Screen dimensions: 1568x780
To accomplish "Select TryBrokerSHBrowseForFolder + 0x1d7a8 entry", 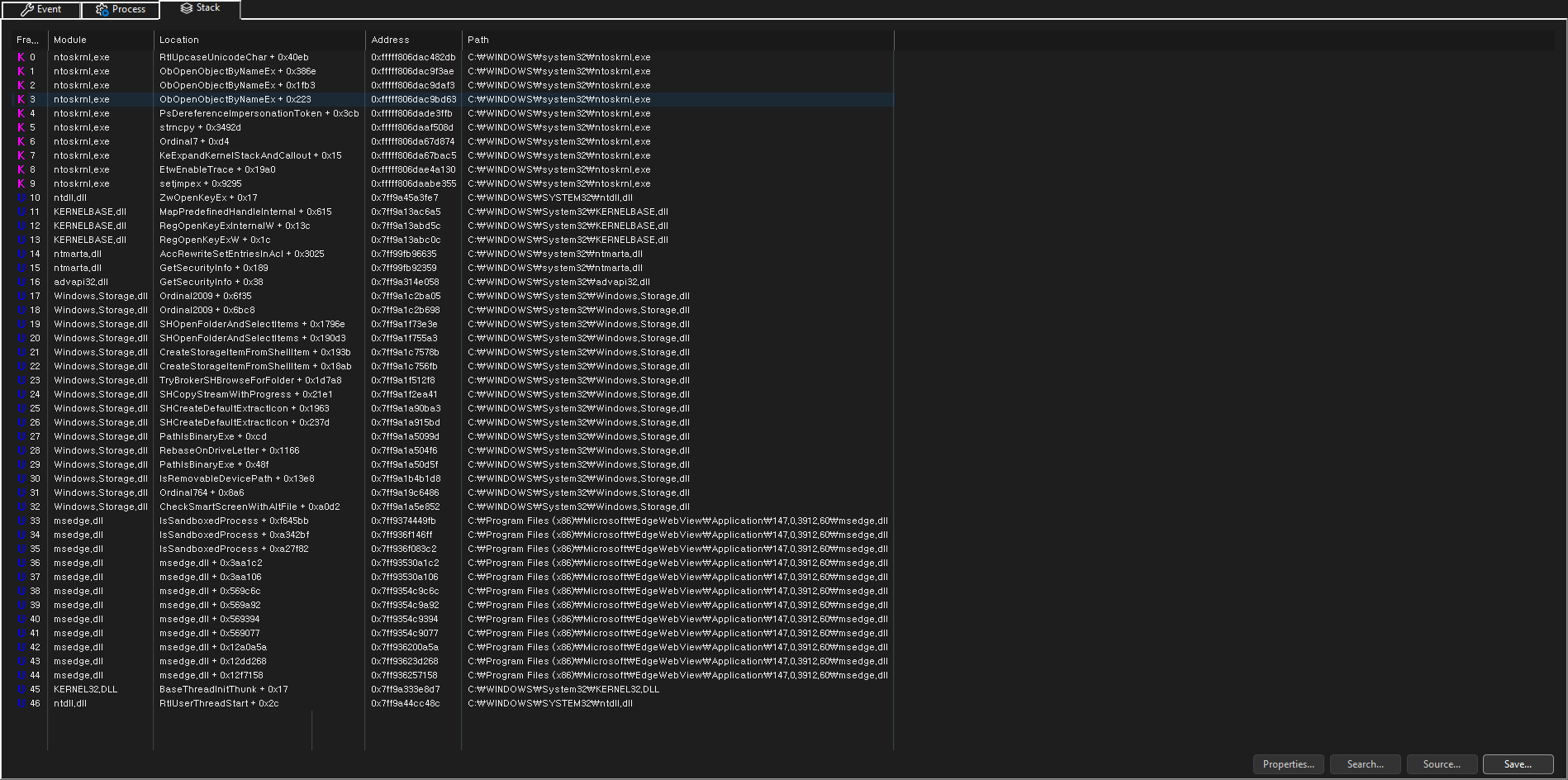I will 250,380.
